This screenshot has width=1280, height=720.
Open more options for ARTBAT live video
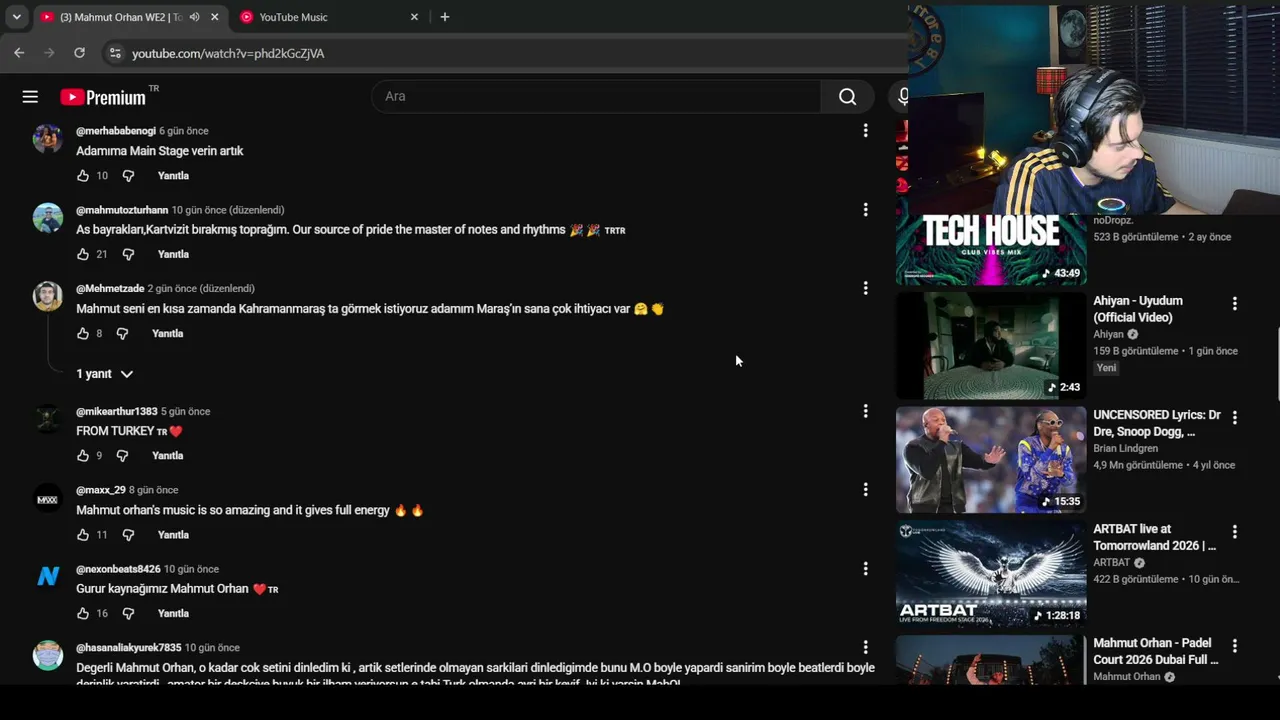tap(1234, 532)
